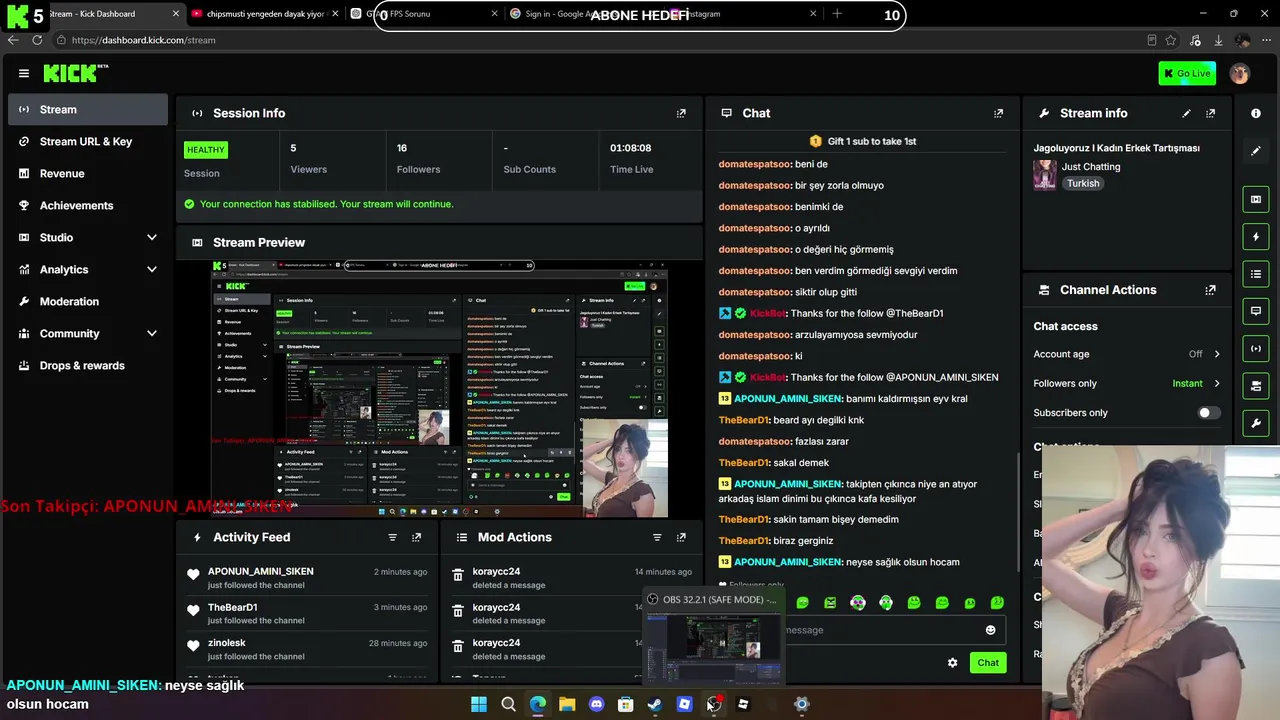This screenshot has width=1280, height=720.
Task: Click the info icon in the right sidebar
Action: (1256, 113)
